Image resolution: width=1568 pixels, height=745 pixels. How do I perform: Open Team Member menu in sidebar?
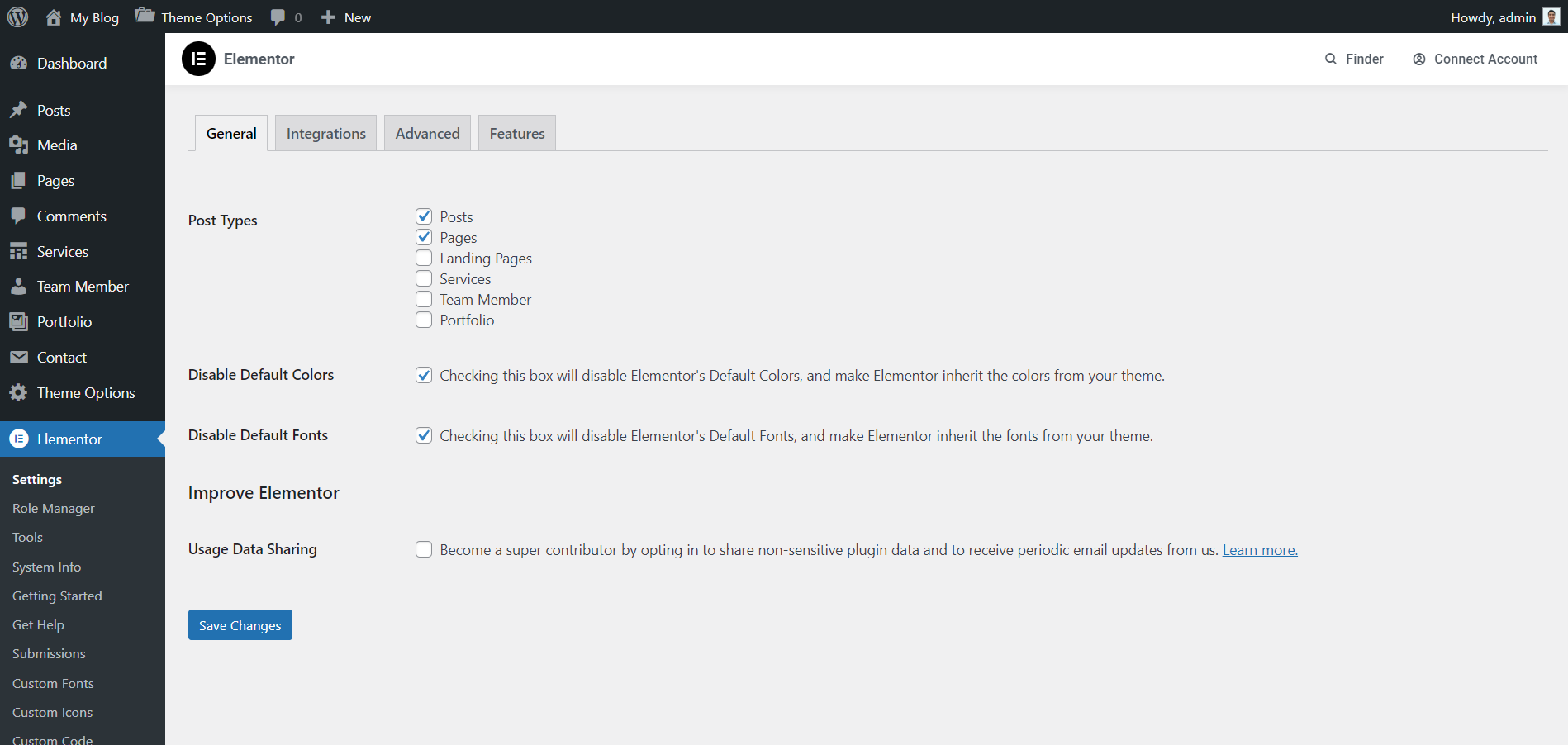click(x=83, y=287)
